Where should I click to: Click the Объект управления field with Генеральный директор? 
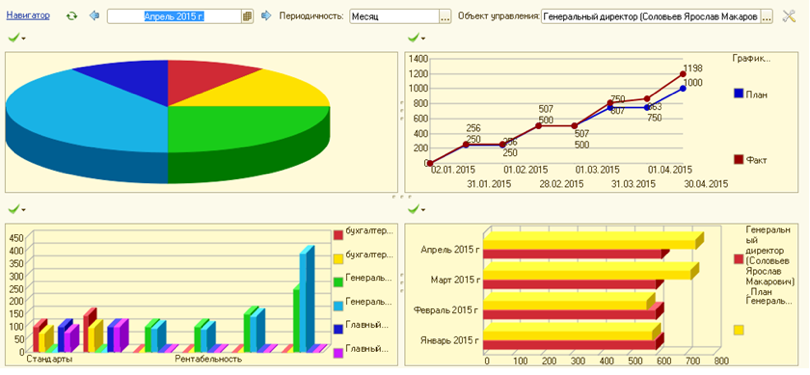click(x=651, y=17)
